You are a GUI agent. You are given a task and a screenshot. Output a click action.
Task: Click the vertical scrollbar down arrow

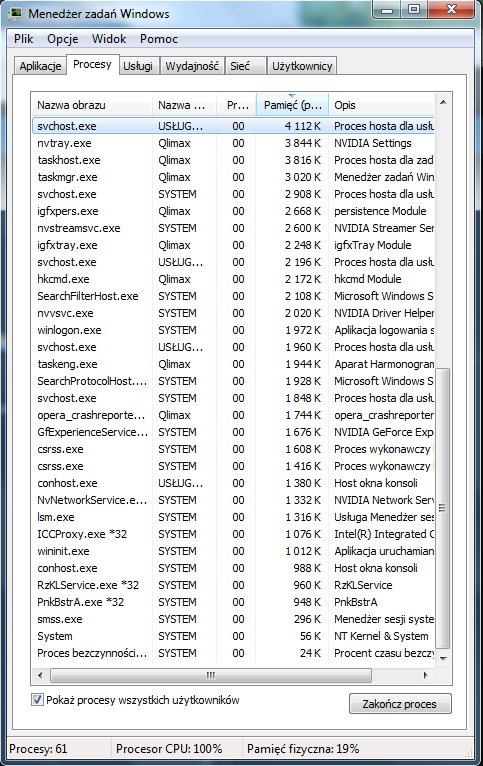pos(443,659)
